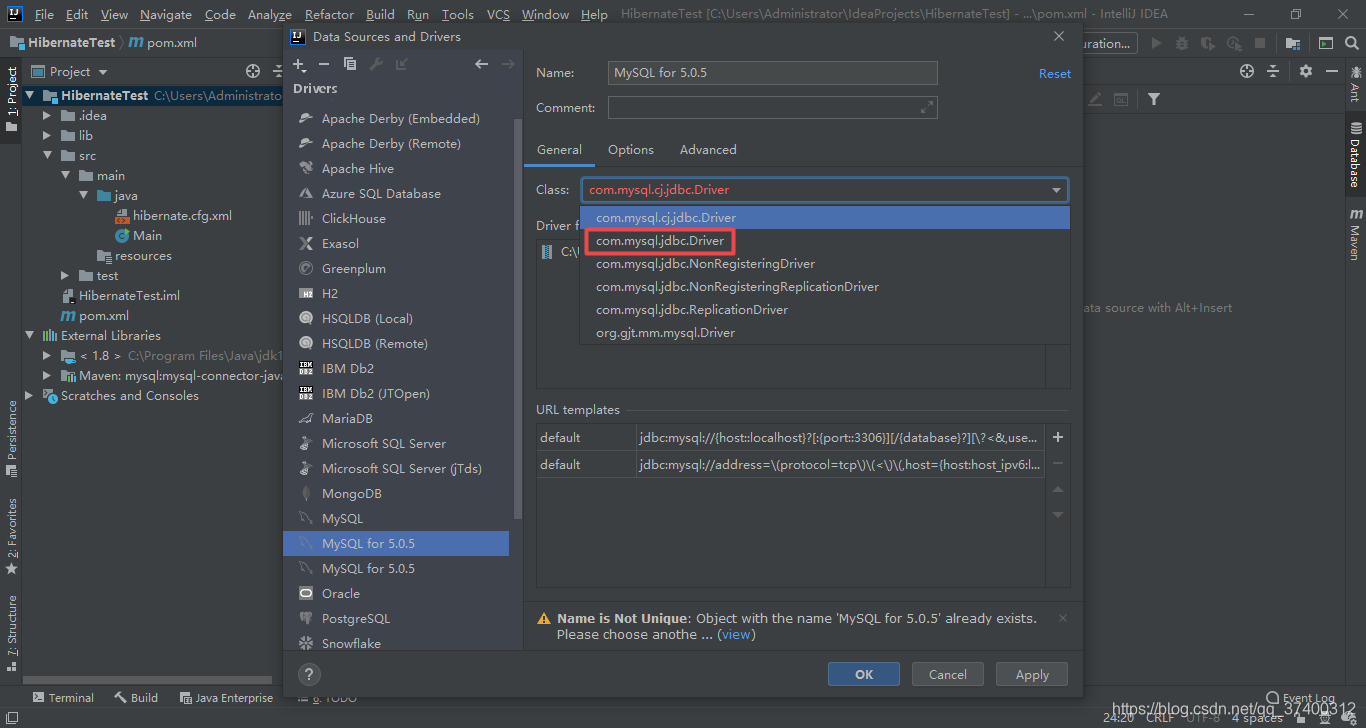
Task: Open the VCS menu
Action: click(x=498, y=14)
